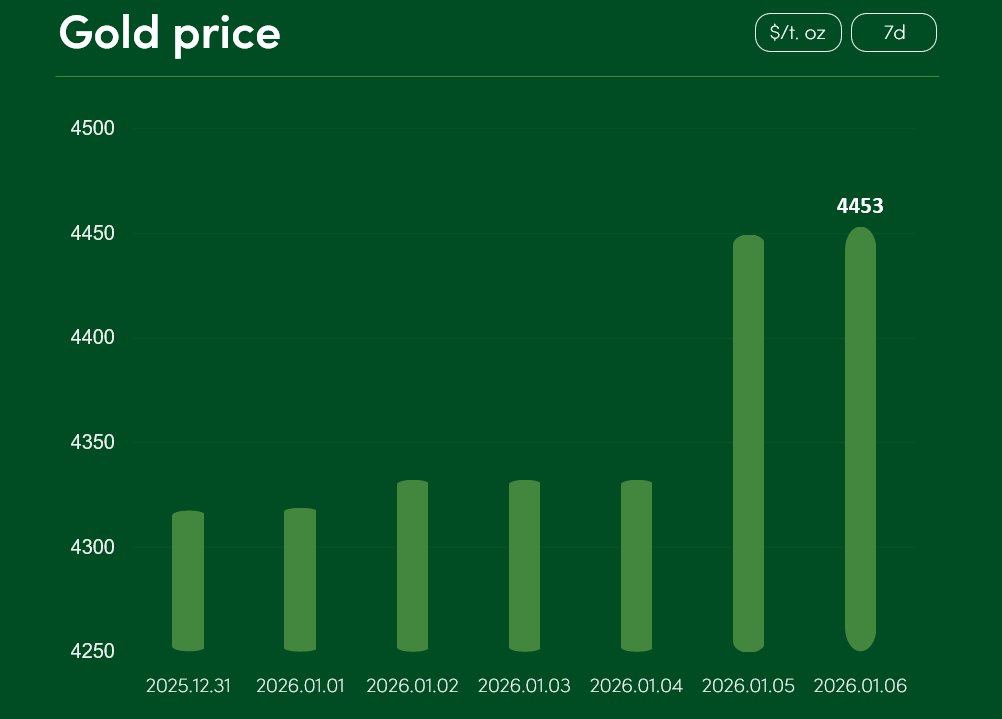Click the 4450 y-axis label
Image resolution: width=1002 pixels, height=719 pixels.
pyautogui.click(x=93, y=233)
